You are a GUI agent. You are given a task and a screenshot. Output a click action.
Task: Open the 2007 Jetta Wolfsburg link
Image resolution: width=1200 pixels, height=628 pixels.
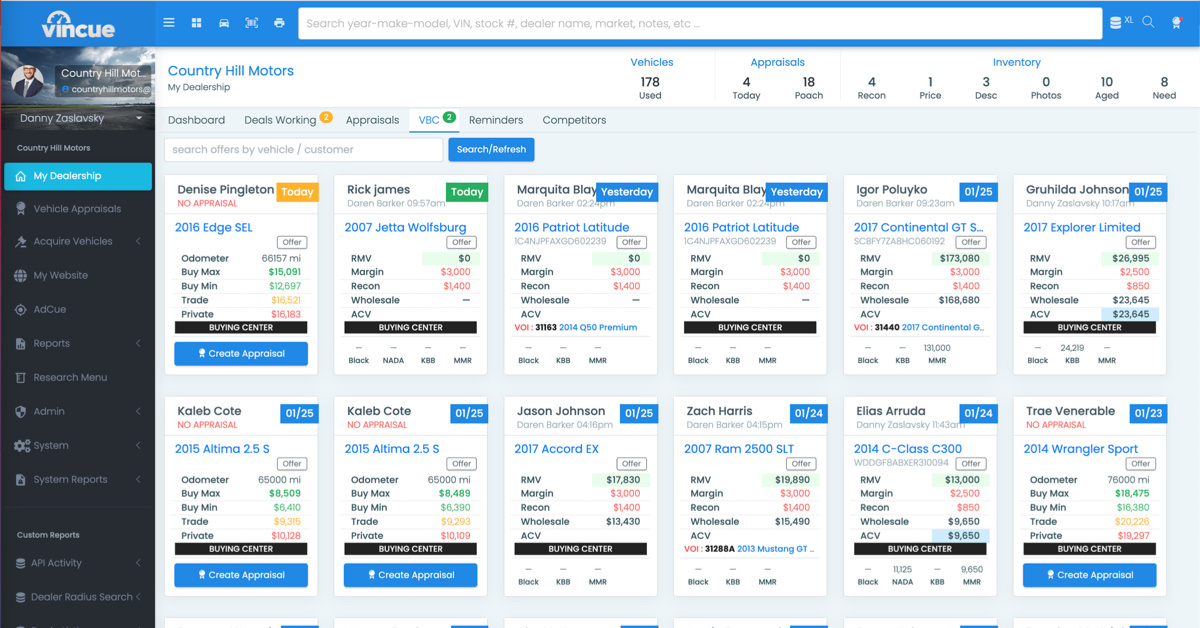point(405,228)
